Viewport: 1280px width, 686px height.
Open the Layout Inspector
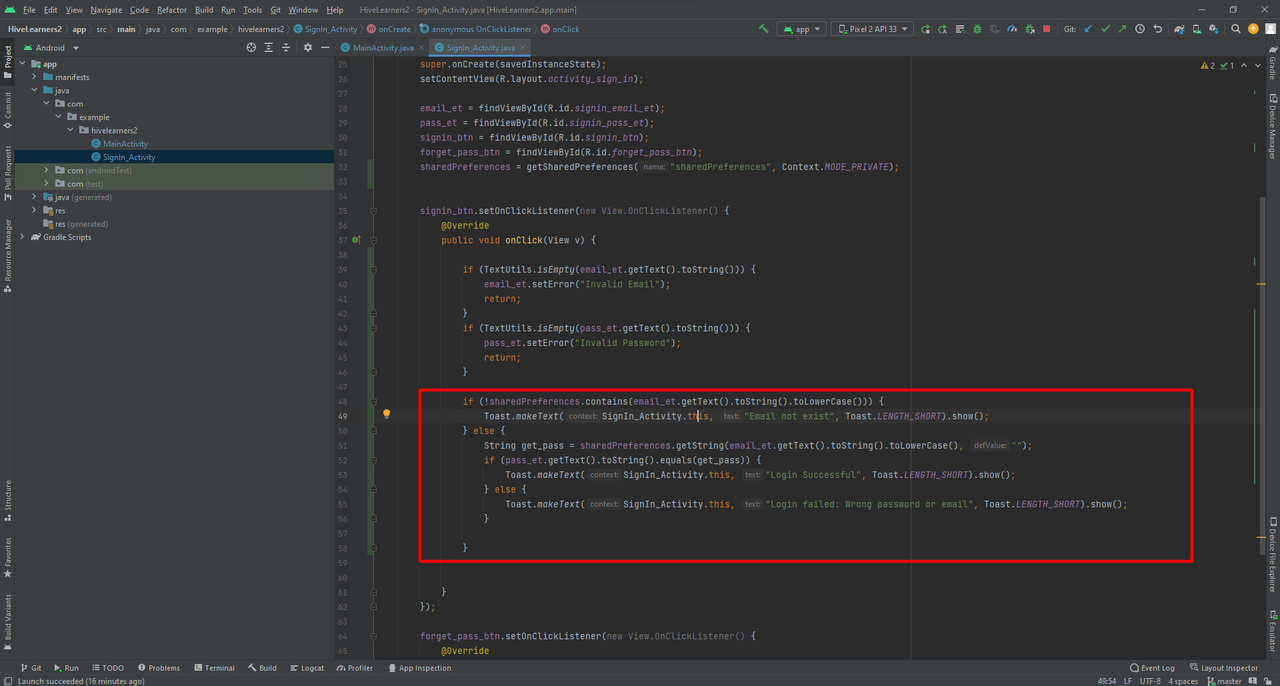point(1223,668)
